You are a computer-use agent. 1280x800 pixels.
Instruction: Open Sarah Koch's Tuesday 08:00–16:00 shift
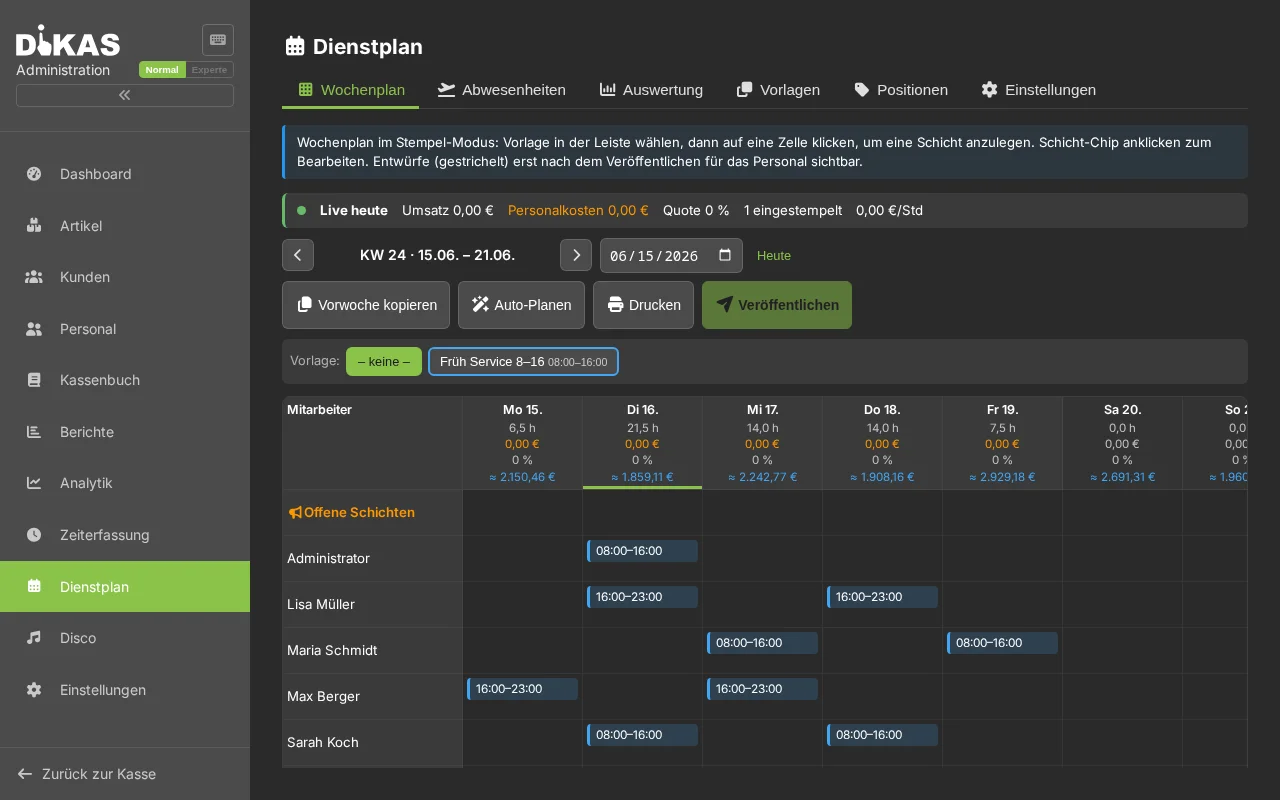coord(642,735)
